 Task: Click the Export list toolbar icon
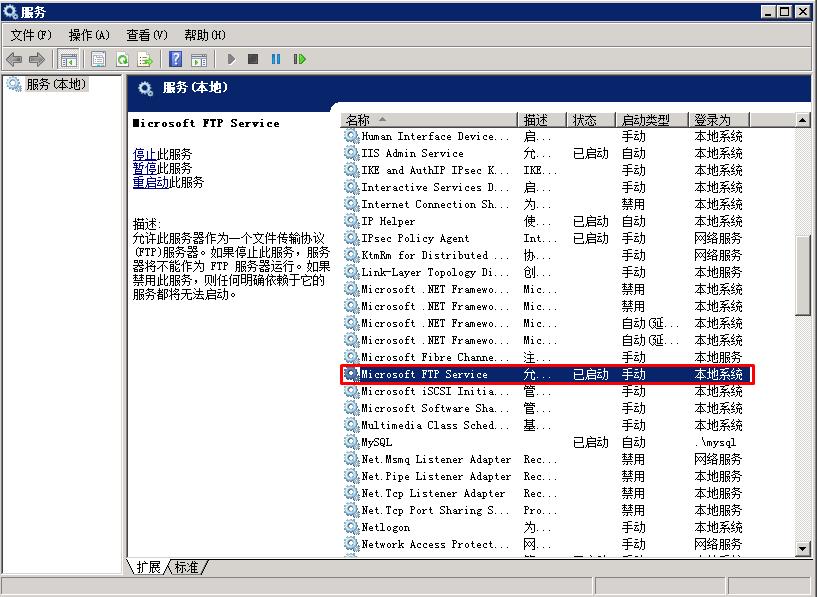[x=145, y=59]
